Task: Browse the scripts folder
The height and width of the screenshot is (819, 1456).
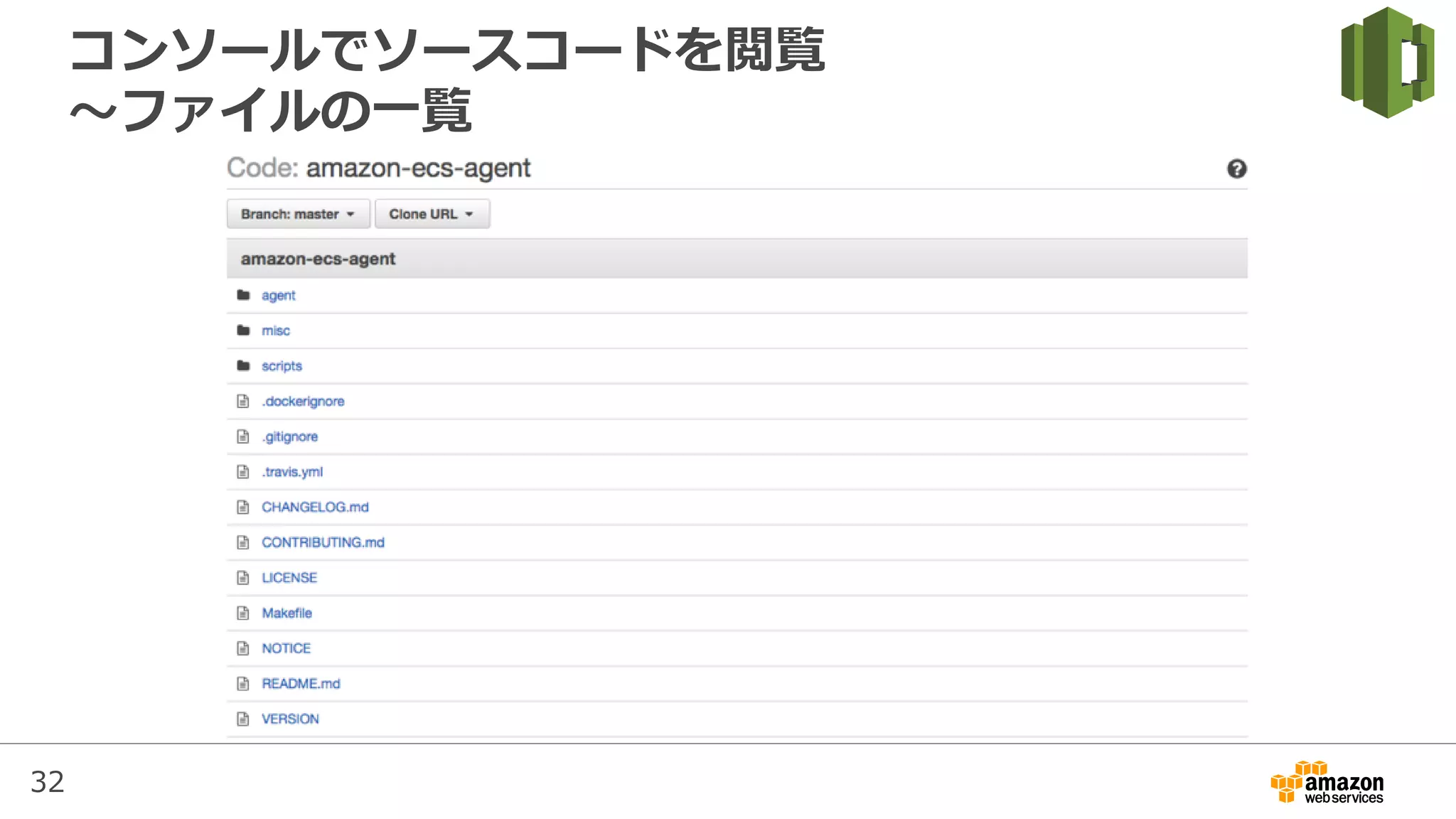Action: coord(282,365)
